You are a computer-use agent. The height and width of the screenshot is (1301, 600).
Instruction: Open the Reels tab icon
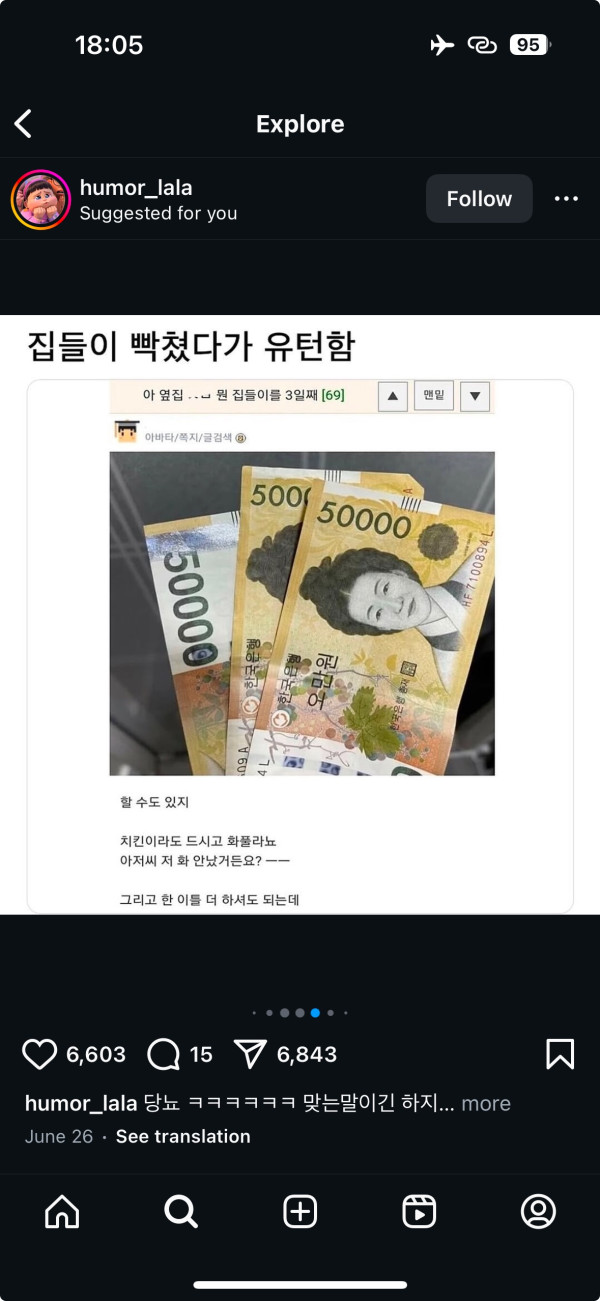point(419,1212)
